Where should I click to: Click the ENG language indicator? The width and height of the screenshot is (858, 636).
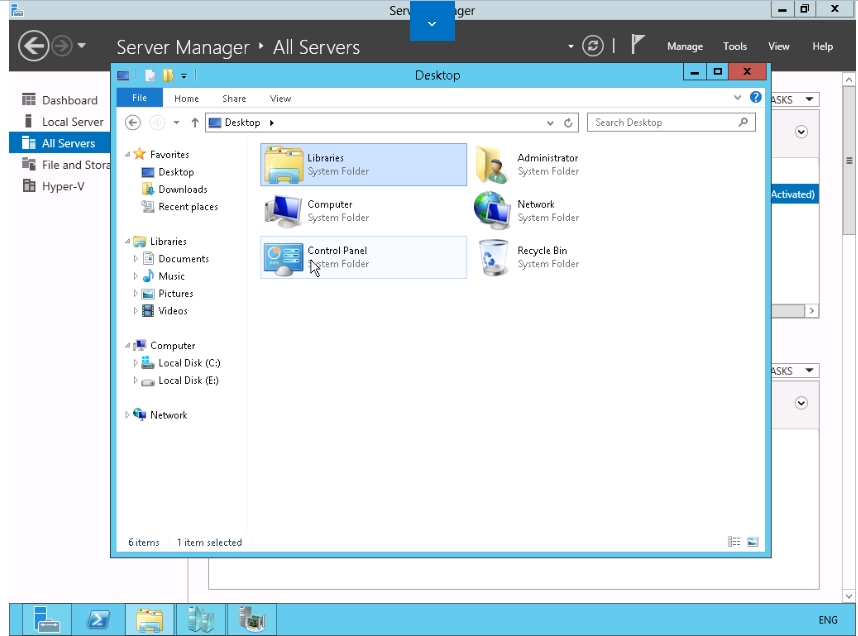(x=828, y=620)
